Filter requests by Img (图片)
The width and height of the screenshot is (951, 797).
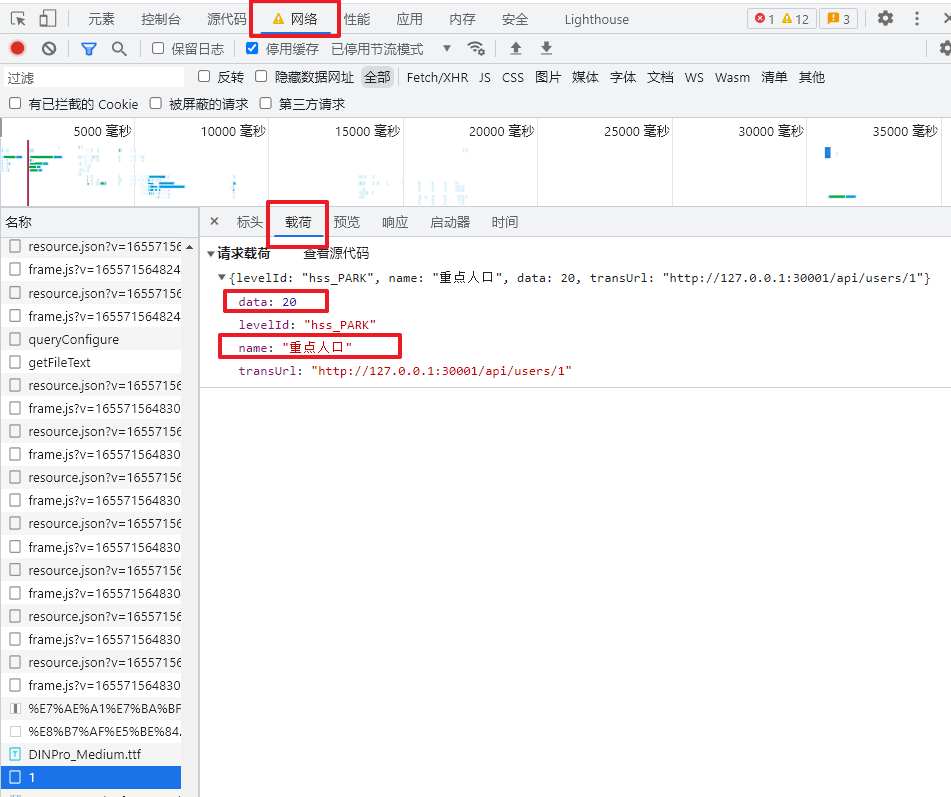point(548,77)
